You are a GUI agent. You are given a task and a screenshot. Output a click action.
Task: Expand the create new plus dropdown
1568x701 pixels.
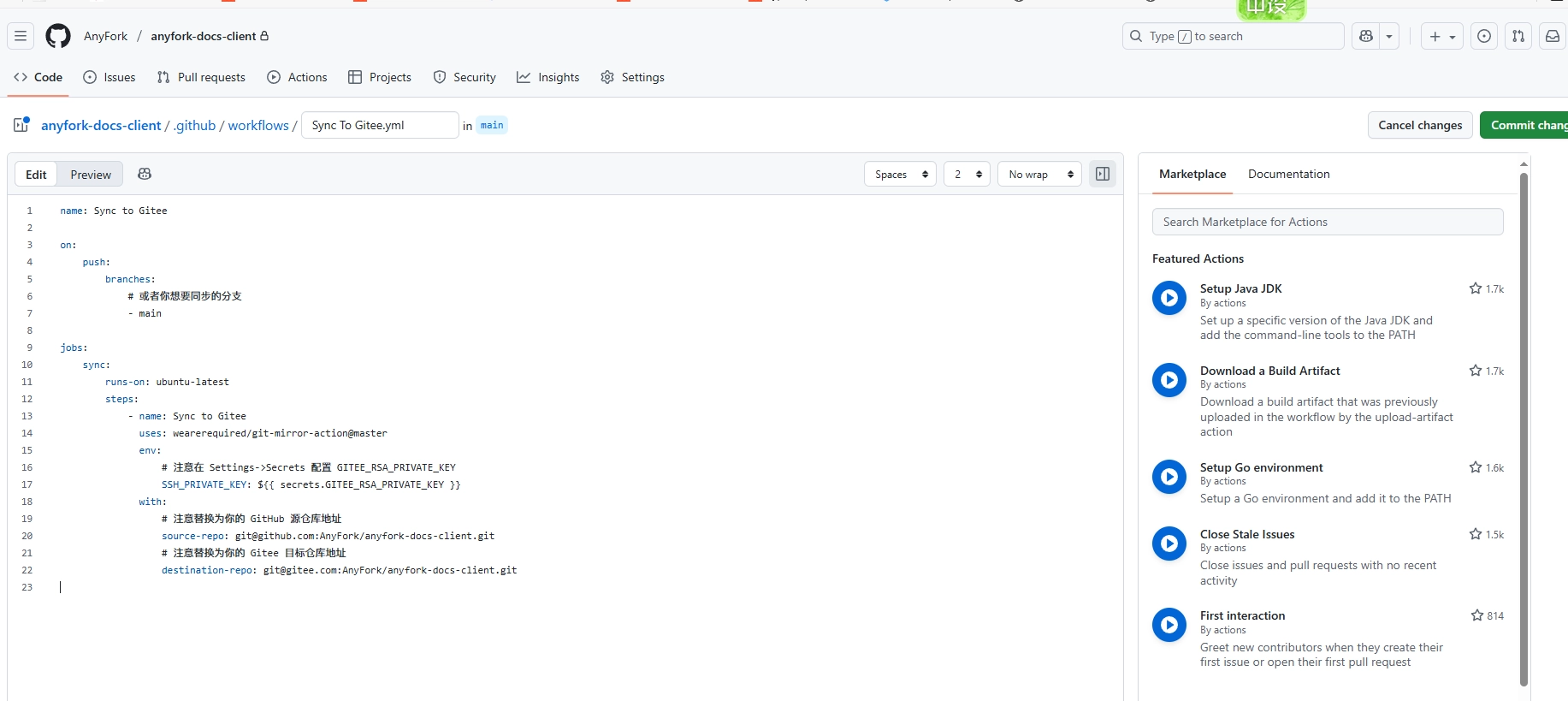1441,36
